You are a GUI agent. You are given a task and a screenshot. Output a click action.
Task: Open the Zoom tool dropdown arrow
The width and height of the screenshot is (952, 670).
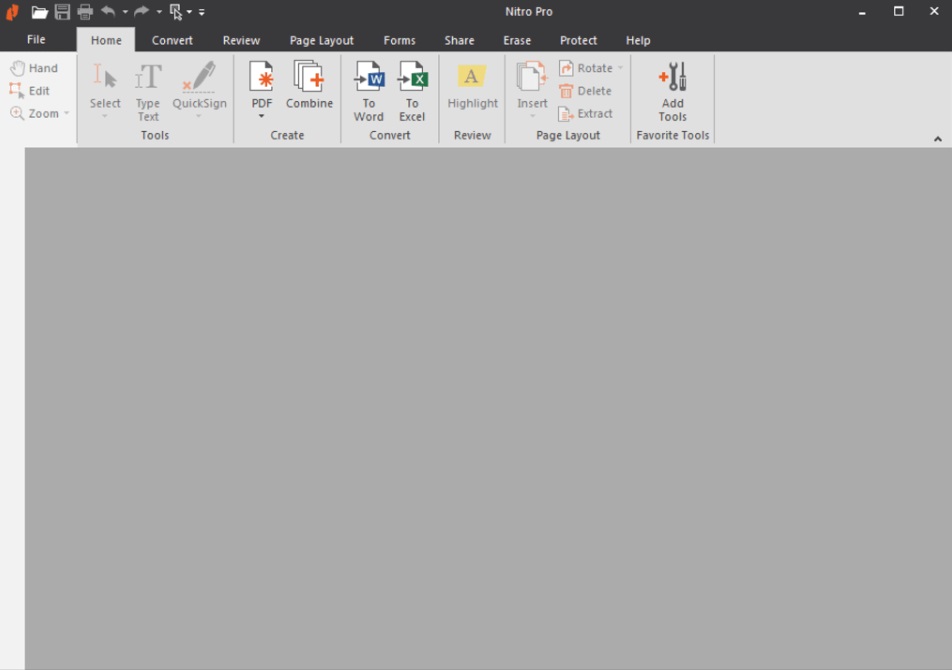[67, 114]
